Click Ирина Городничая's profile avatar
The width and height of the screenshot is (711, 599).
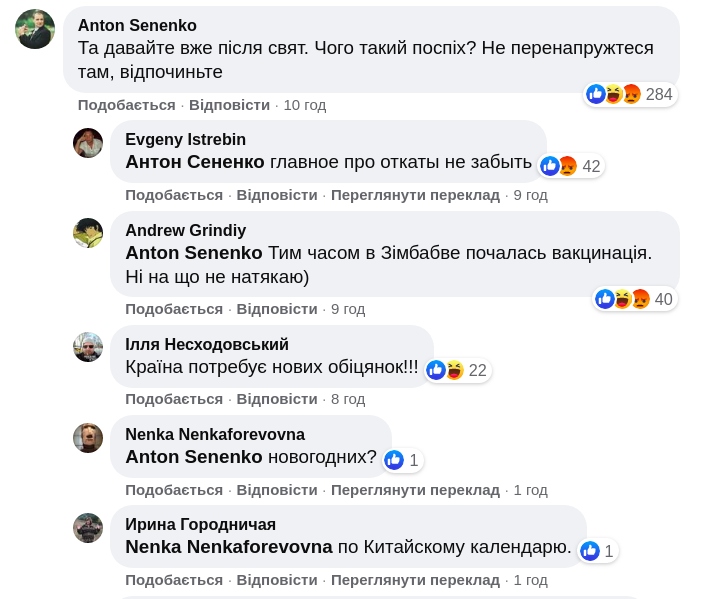point(88,527)
